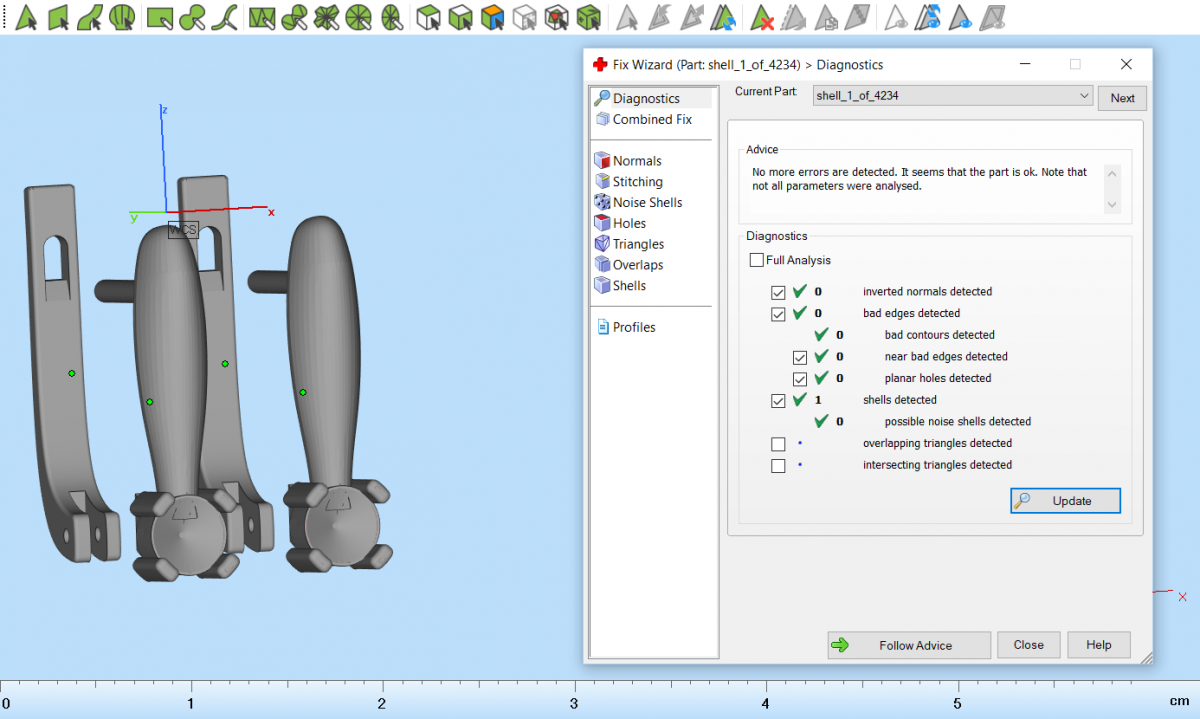This screenshot has width=1200, height=719.
Task: Open the Noise Shells fix page
Action: coord(647,203)
